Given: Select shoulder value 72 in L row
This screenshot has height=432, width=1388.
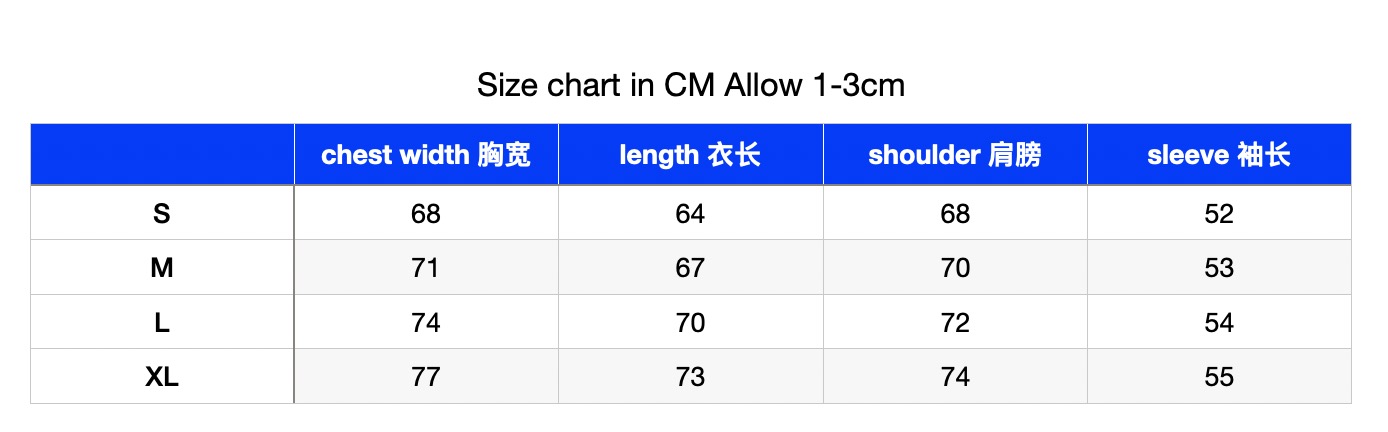Looking at the screenshot, I should [x=955, y=322].
